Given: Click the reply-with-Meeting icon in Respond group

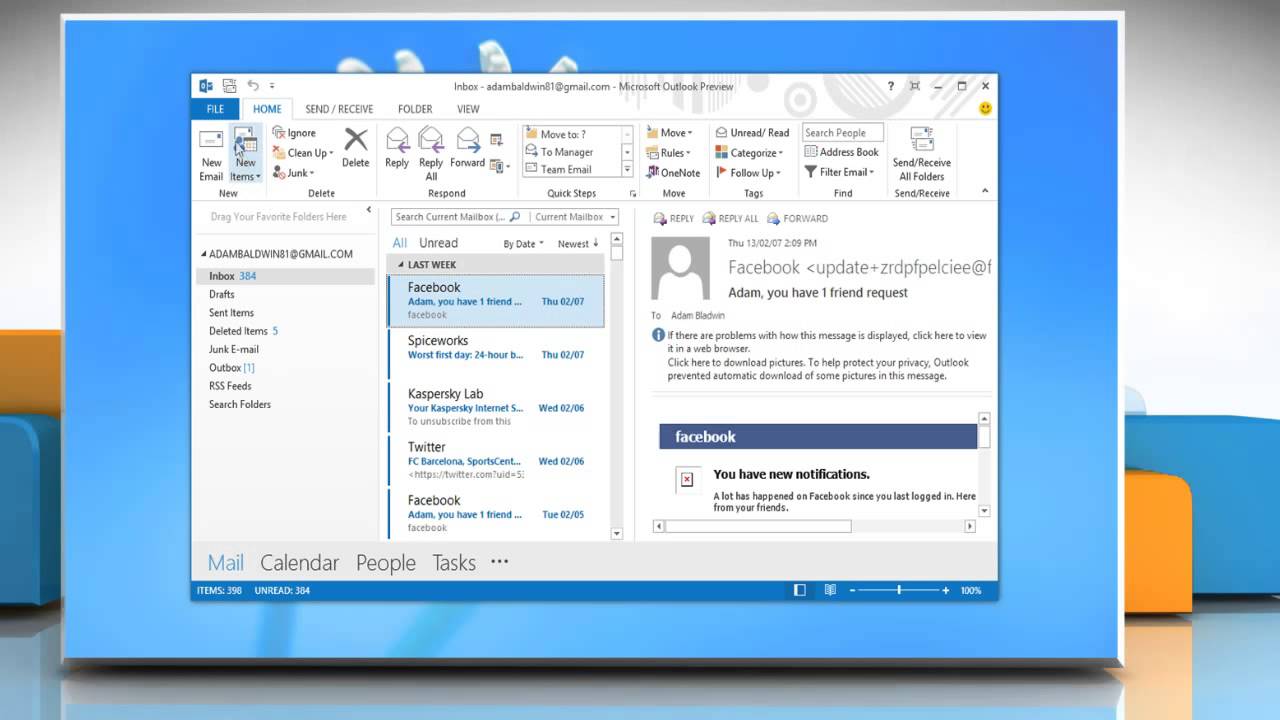Looking at the screenshot, I should pos(496,139).
